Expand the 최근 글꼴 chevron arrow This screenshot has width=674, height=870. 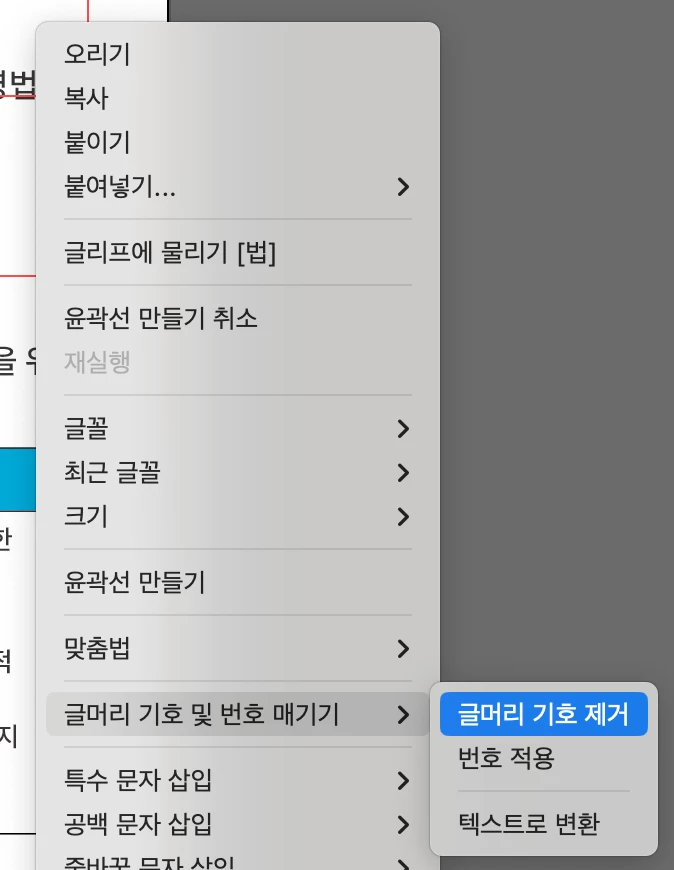[403, 473]
